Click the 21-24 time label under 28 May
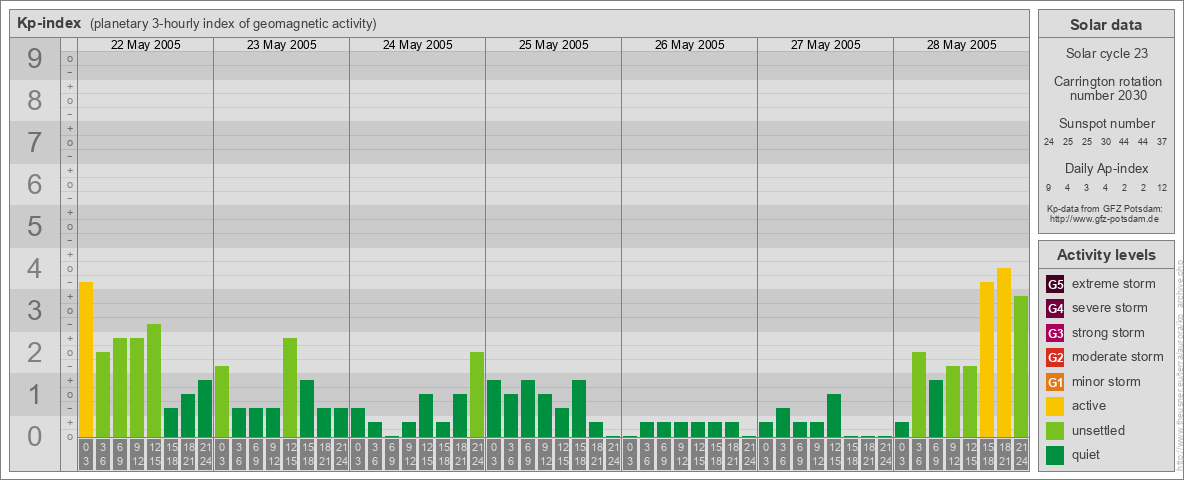 [1020, 455]
